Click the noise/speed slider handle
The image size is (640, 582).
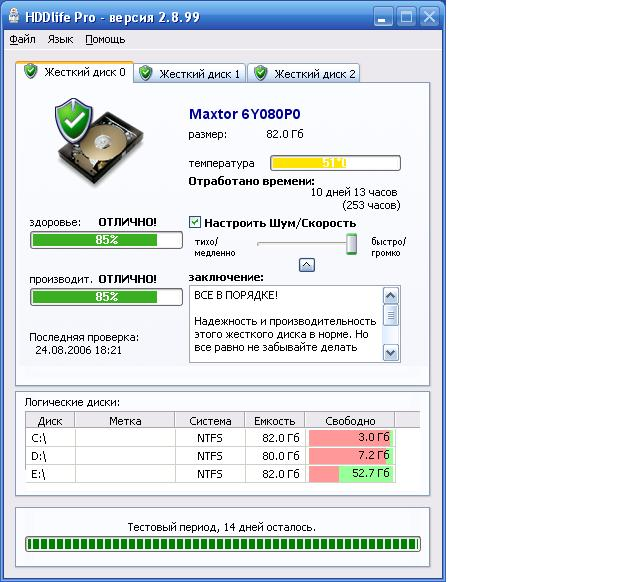click(351, 244)
